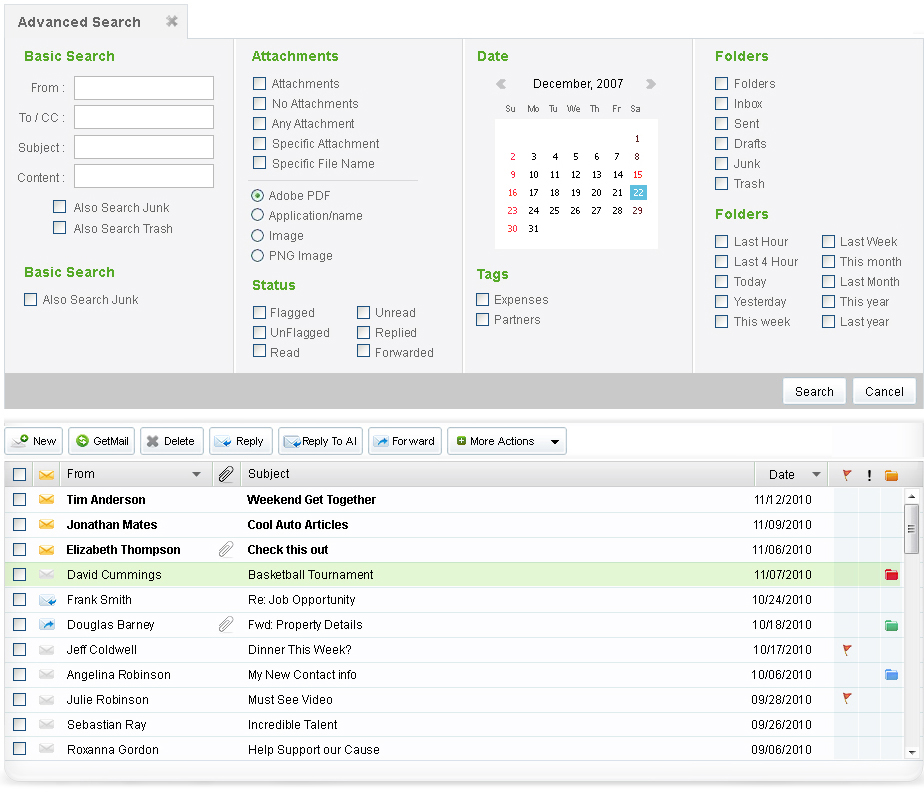Click the green folder icon on Douglas Barney row
The image size is (924, 800).
[x=891, y=625]
